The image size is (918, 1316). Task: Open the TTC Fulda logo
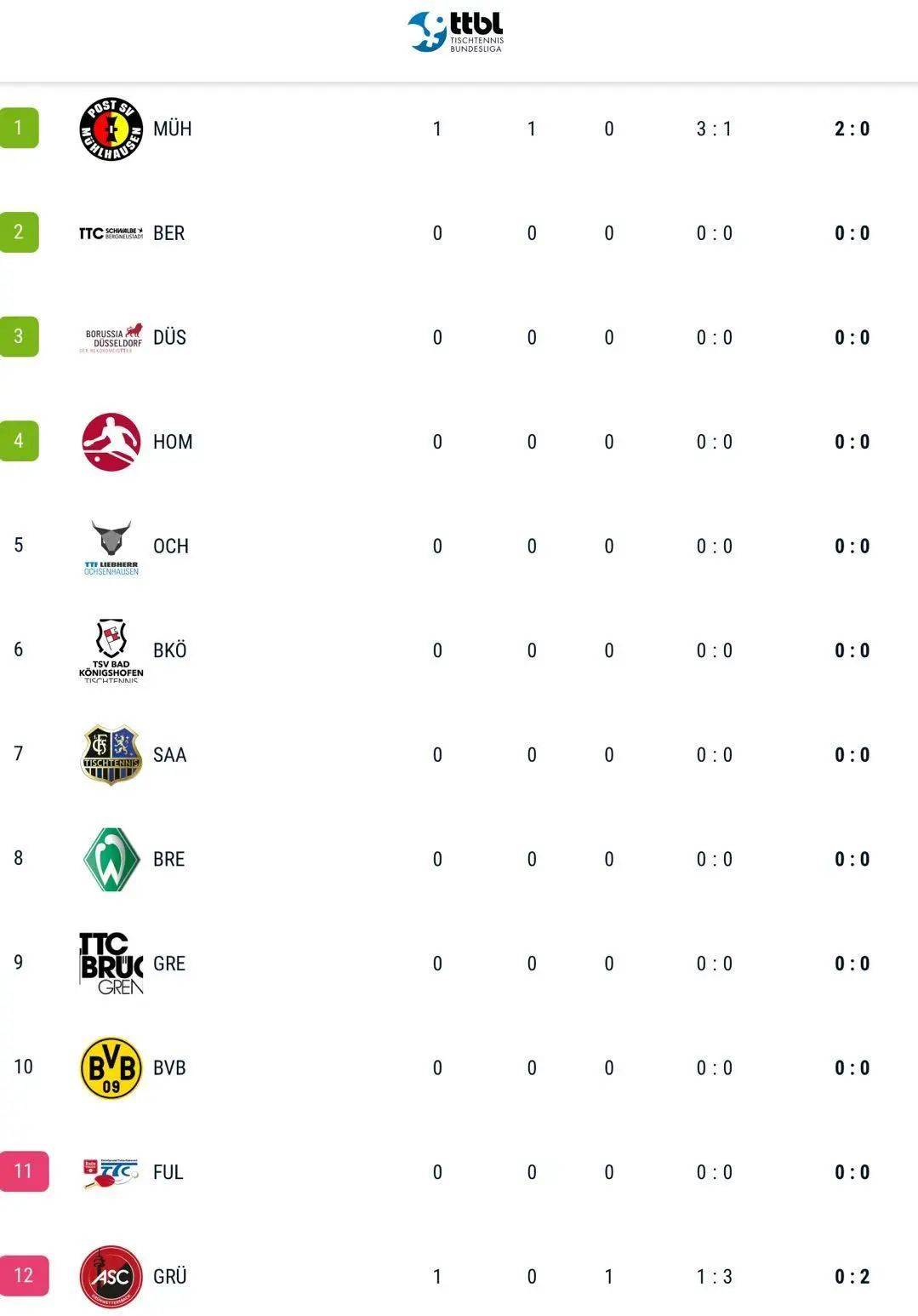click(x=111, y=1172)
